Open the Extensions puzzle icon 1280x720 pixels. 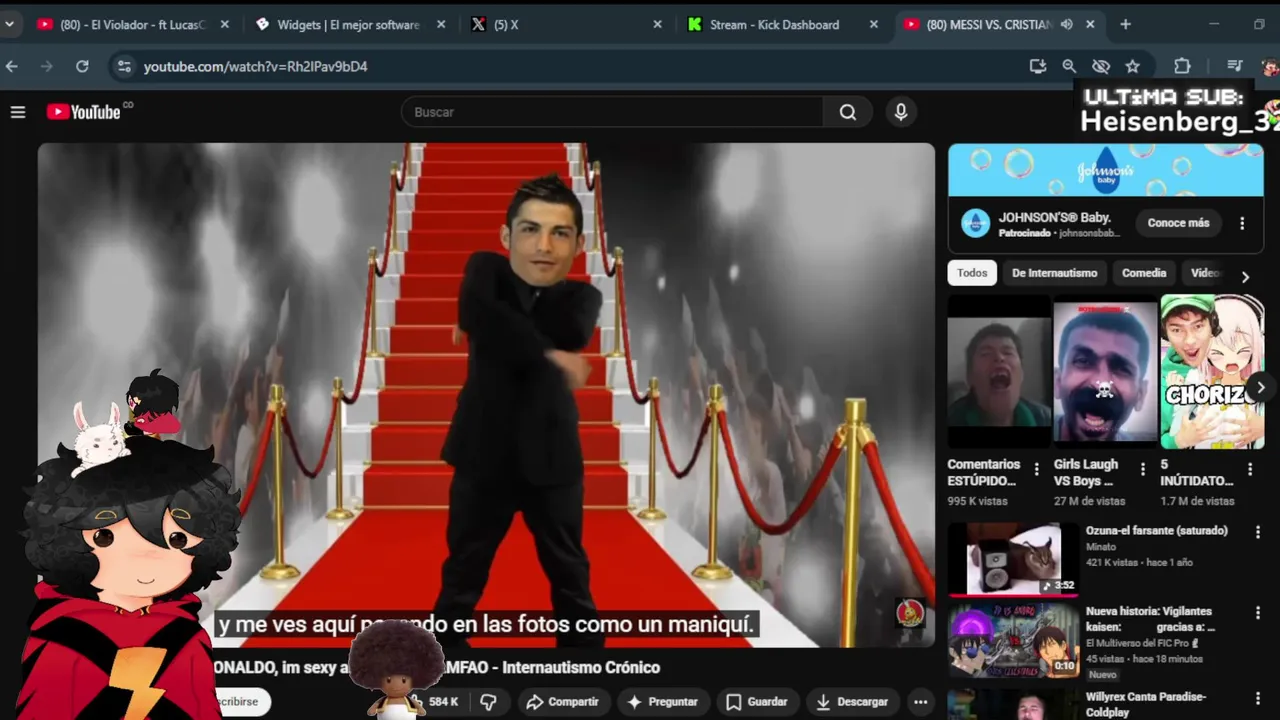(x=1182, y=66)
